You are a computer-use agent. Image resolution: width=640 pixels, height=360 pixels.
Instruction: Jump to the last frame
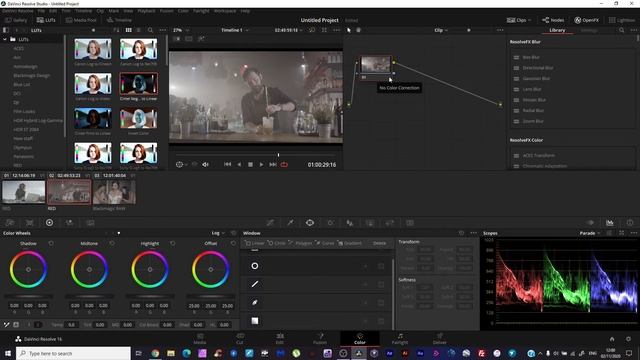coord(273,164)
